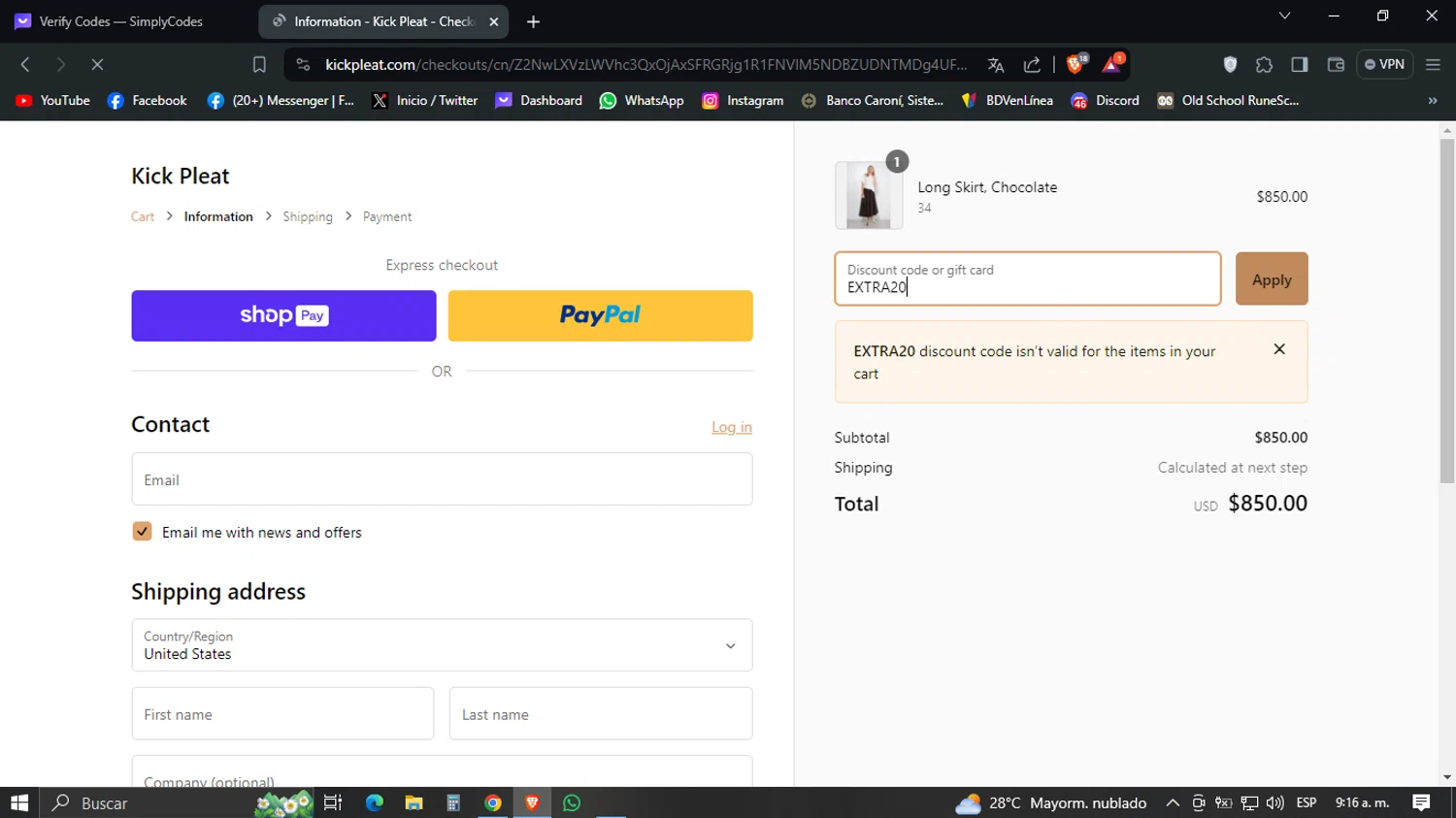Click the Discount code or gift card field

(1028, 279)
